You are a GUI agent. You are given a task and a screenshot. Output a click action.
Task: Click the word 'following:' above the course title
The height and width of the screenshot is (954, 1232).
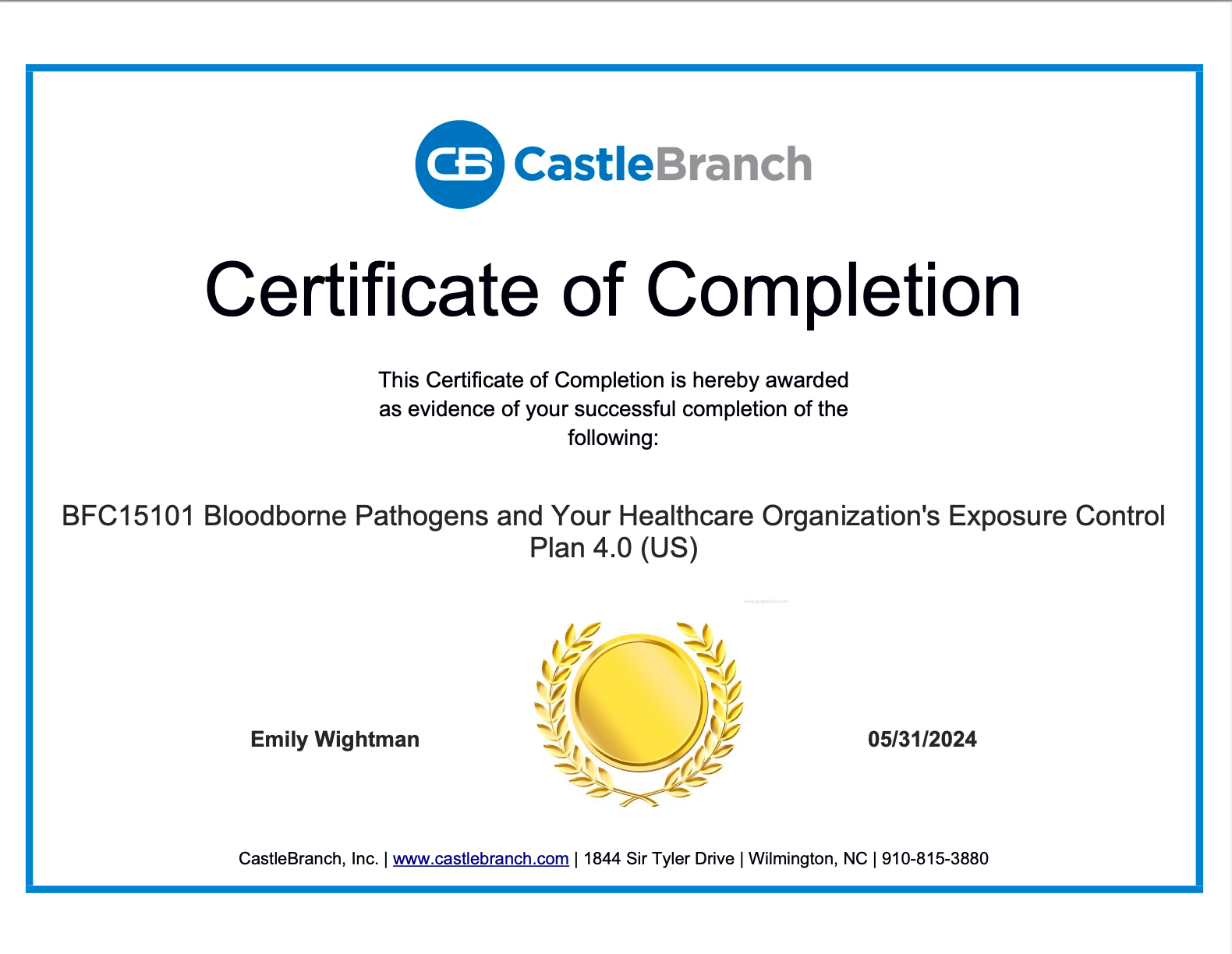(x=613, y=438)
